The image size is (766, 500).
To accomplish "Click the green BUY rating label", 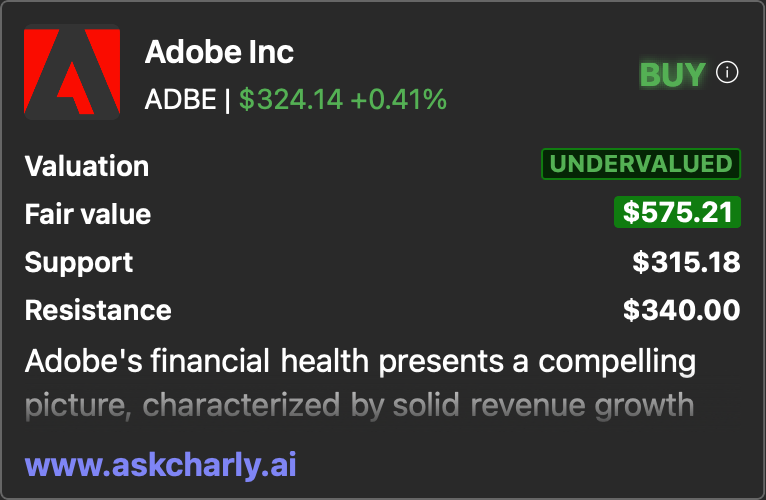I will click(672, 74).
